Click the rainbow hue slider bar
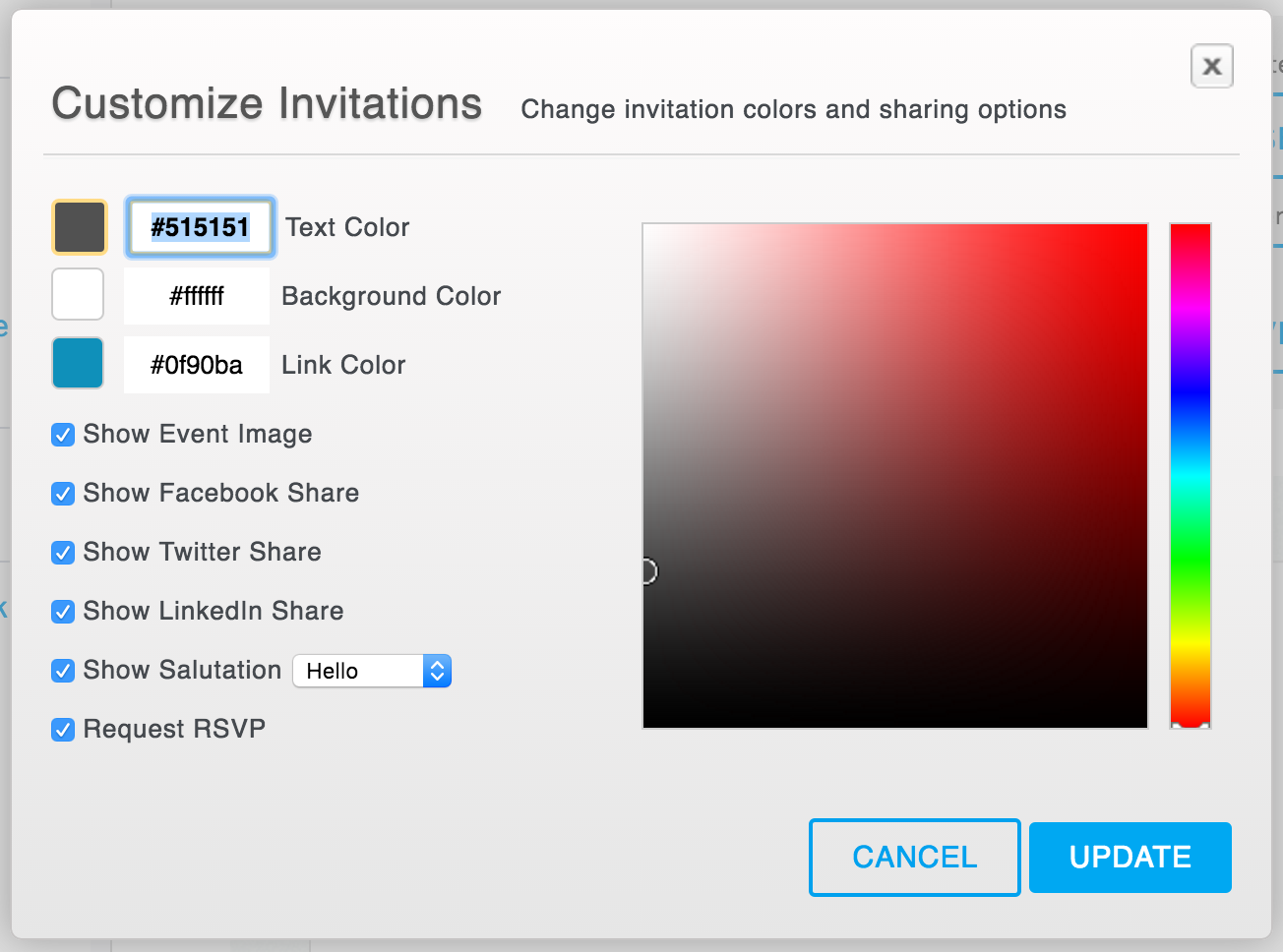The height and width of the screenshot is (952, 1283). point(1191,476)
